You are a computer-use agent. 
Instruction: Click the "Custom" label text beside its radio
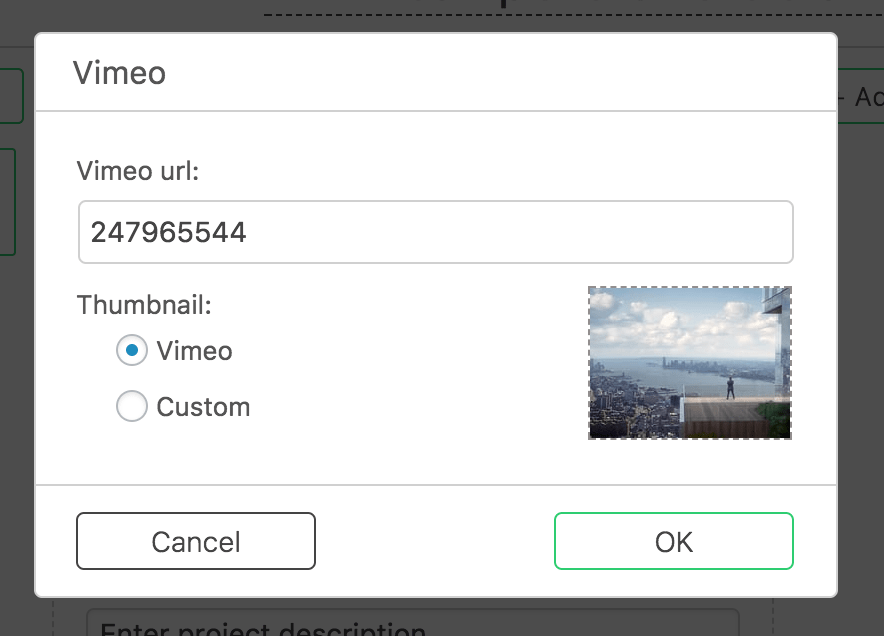(203, 407)
